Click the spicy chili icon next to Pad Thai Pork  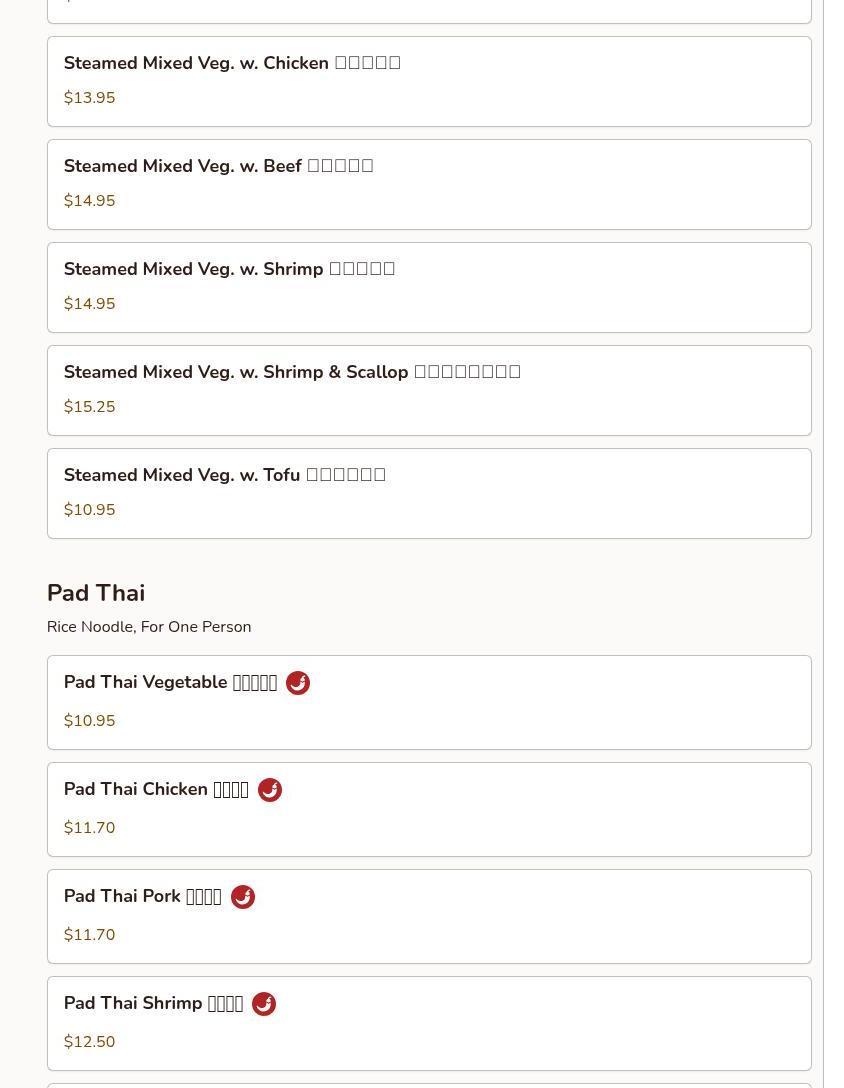243,897
